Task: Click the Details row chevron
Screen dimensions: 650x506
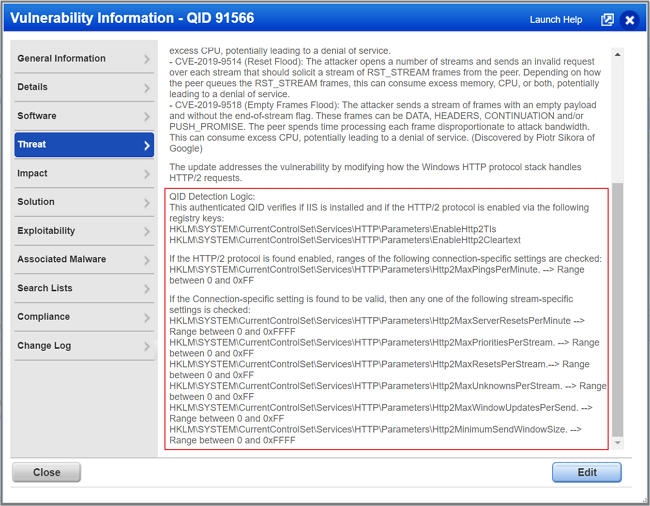Action: [147, 88]
